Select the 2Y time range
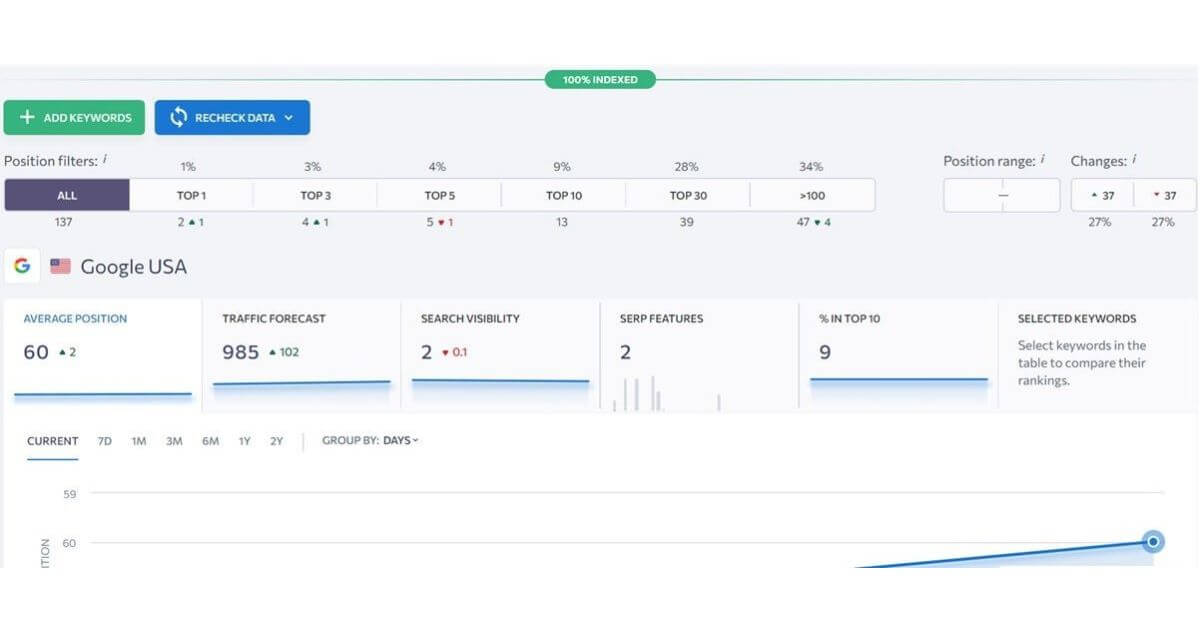Viewport: 1200px width, 630px height. [x=277, y=441]
